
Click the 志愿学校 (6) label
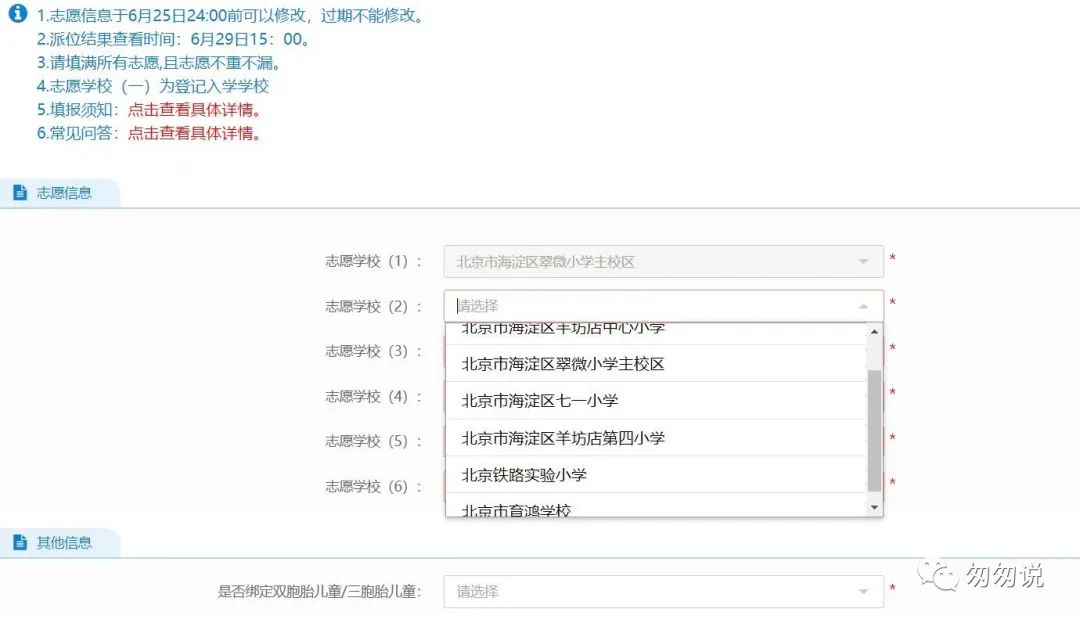pos(373,487)
